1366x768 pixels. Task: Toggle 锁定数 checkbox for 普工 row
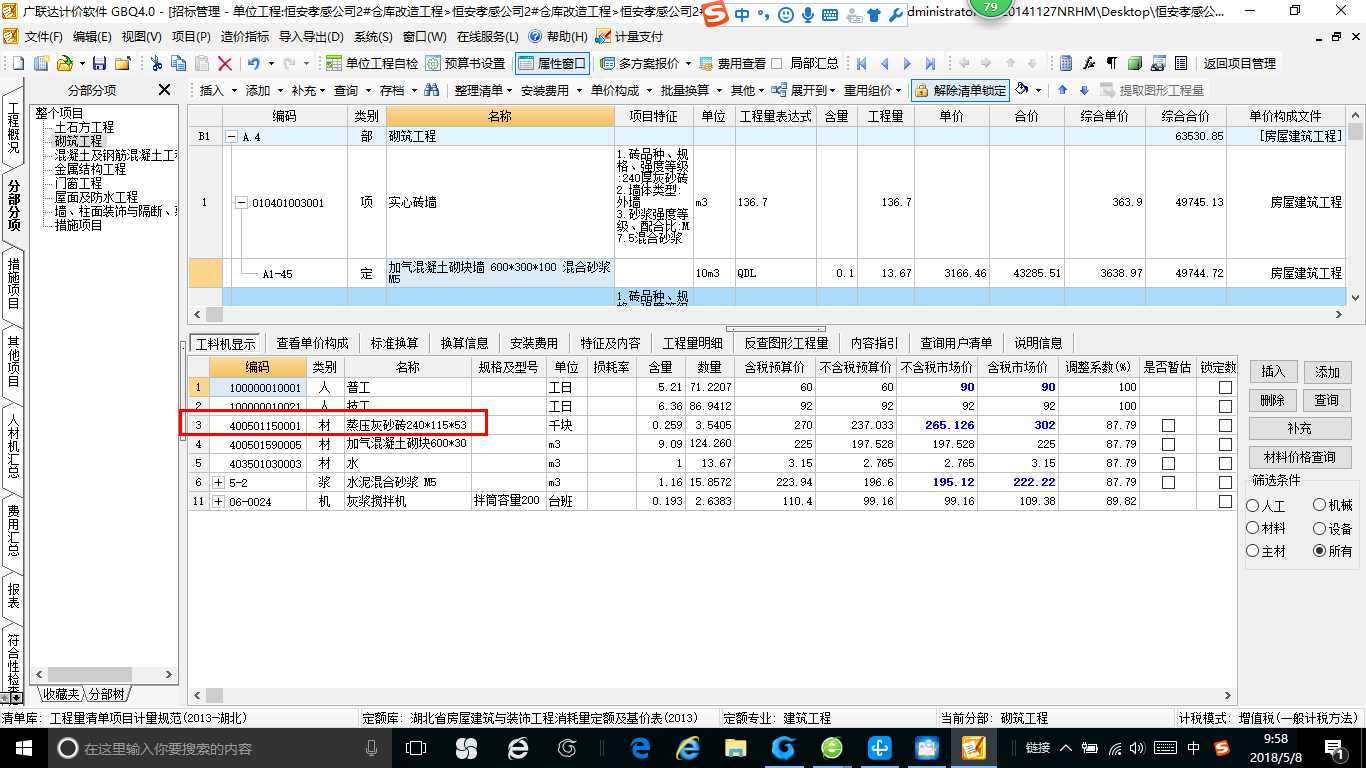point(1225,387)
